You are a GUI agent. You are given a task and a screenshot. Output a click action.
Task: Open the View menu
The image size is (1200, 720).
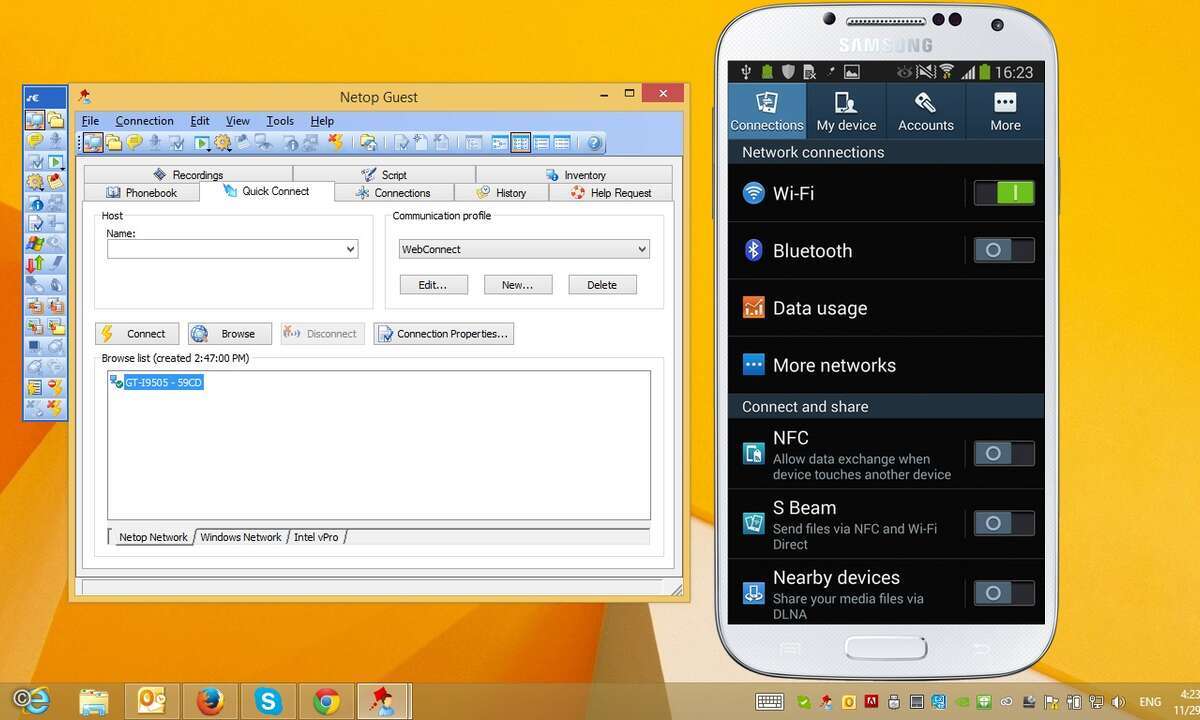pos(238,121)
